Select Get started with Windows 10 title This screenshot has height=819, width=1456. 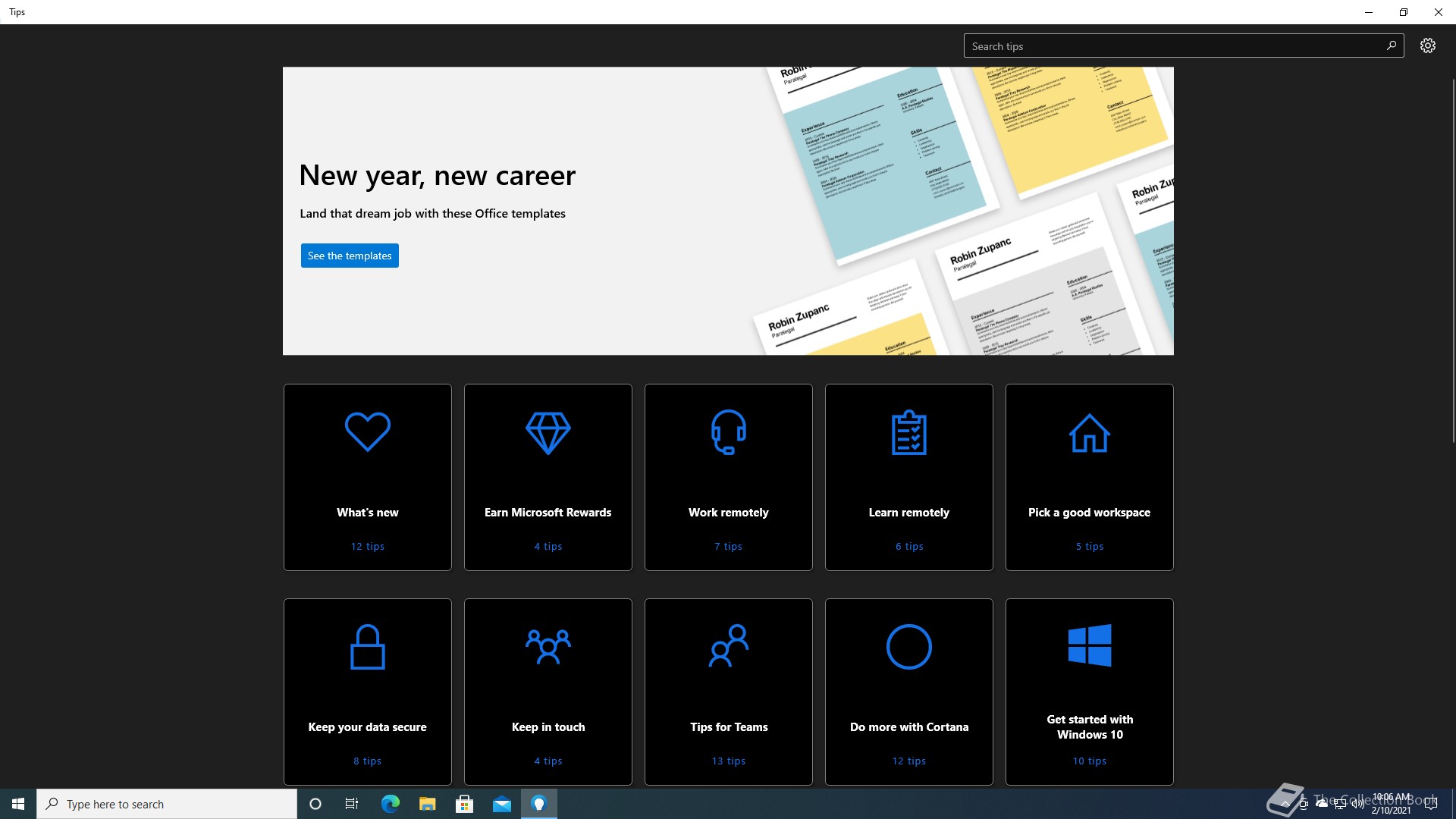point(1090,727)
